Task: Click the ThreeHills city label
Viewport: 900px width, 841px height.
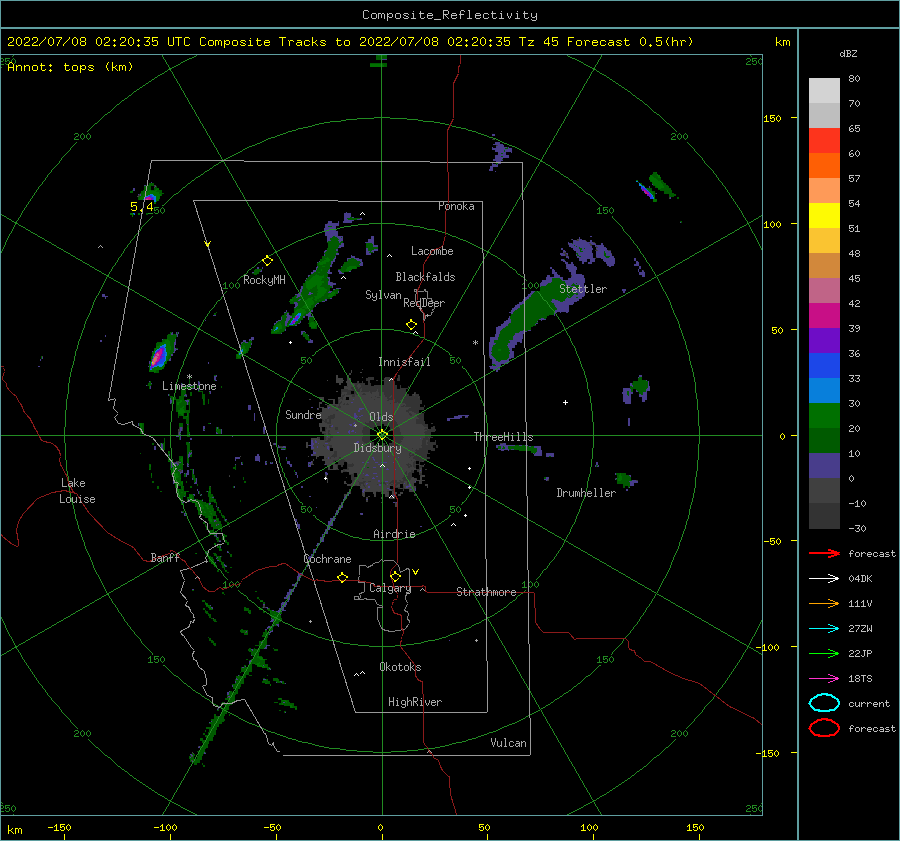Action: (503, 437)
